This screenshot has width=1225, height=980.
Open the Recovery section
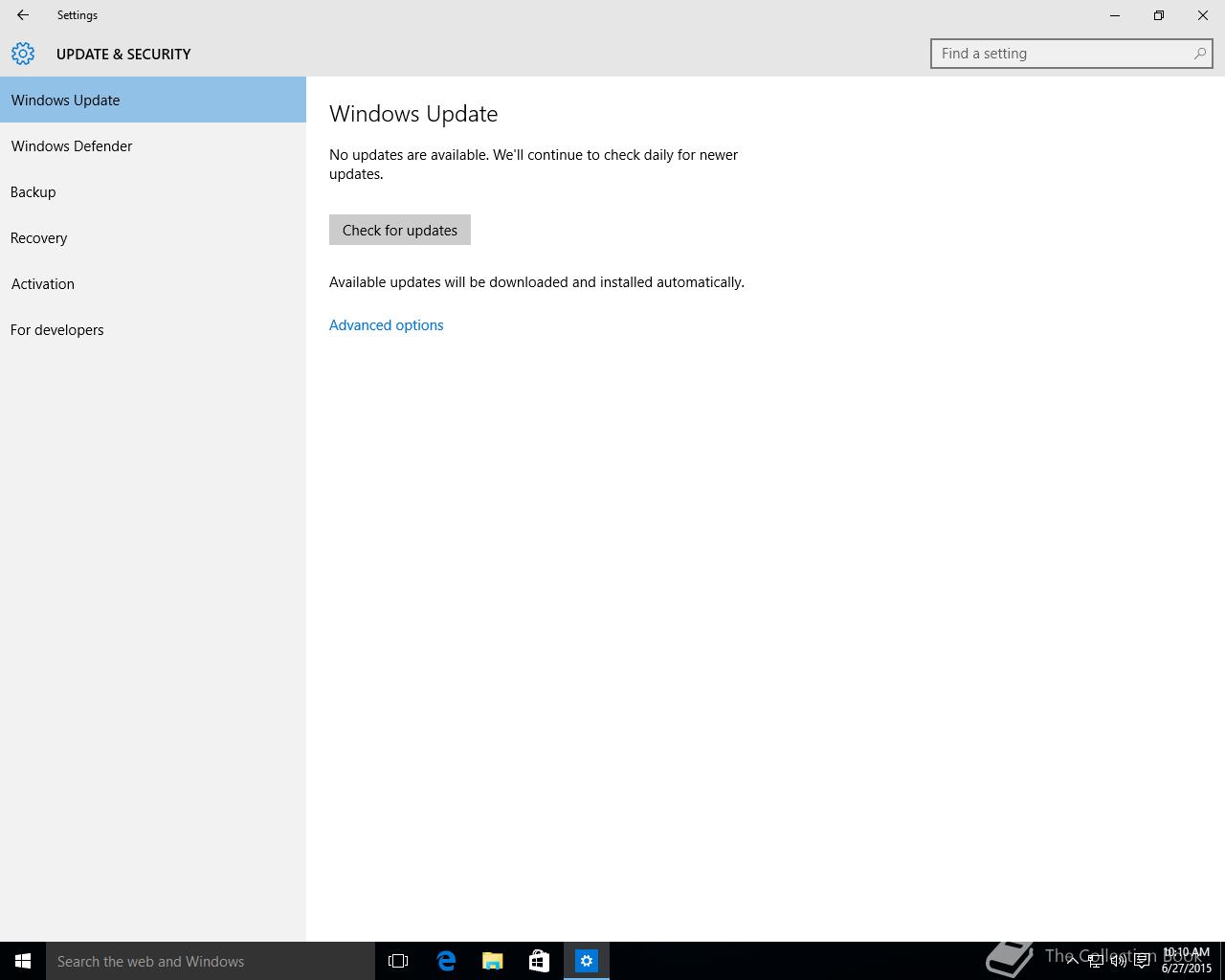click(x=153, y=237)
